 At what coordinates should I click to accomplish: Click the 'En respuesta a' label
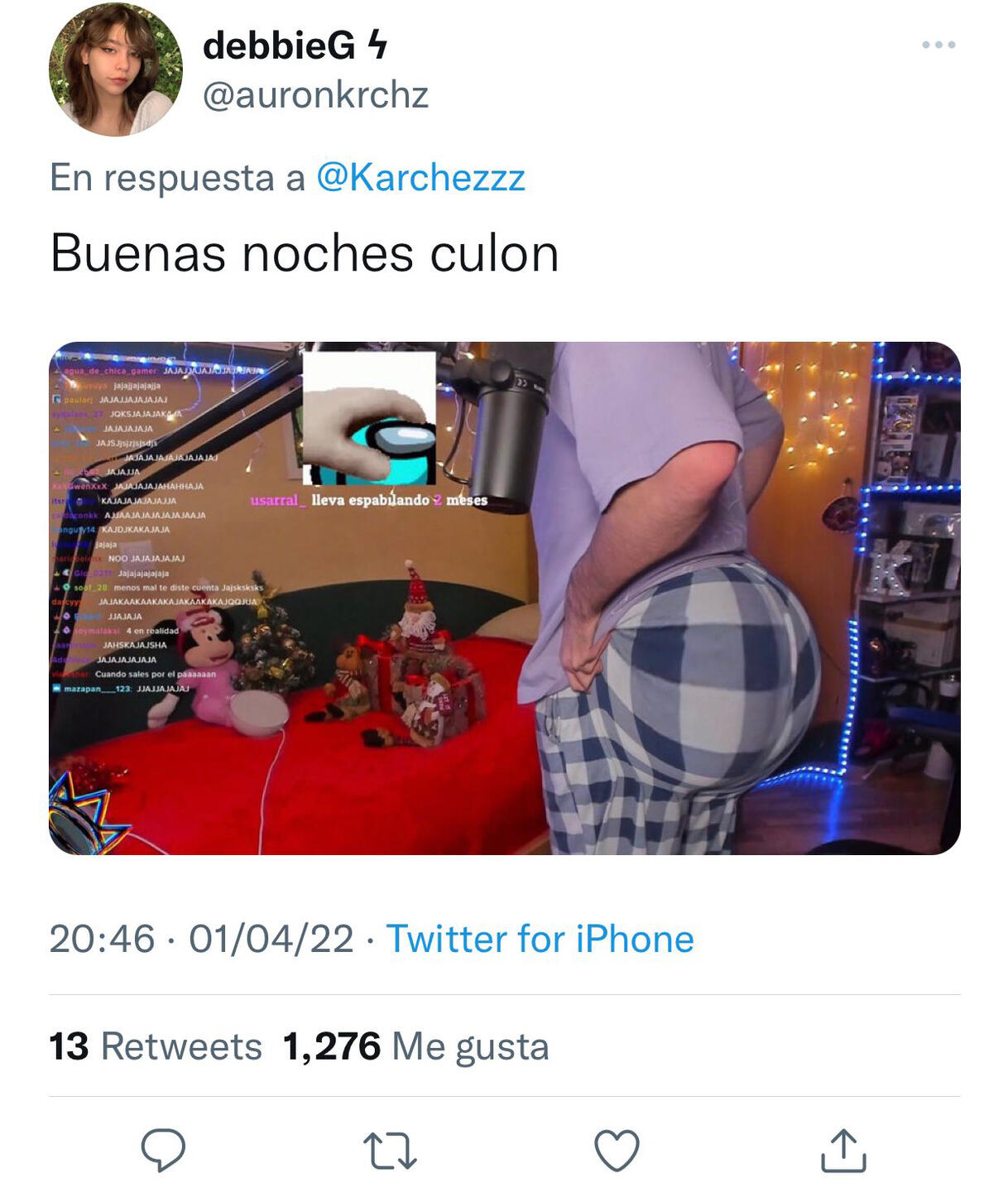pos(177,177)
